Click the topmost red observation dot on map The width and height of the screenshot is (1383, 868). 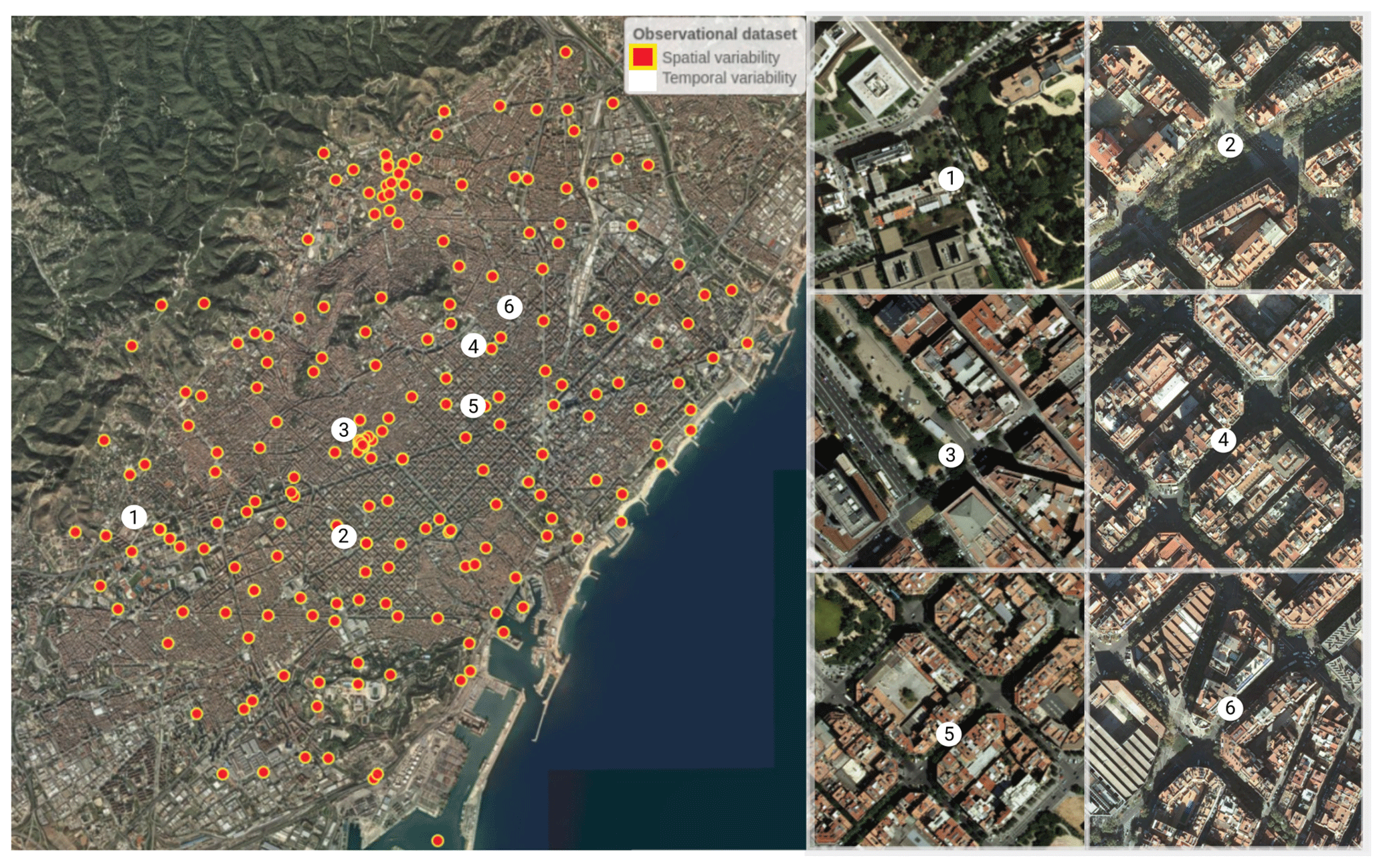(x=565, y=52)
